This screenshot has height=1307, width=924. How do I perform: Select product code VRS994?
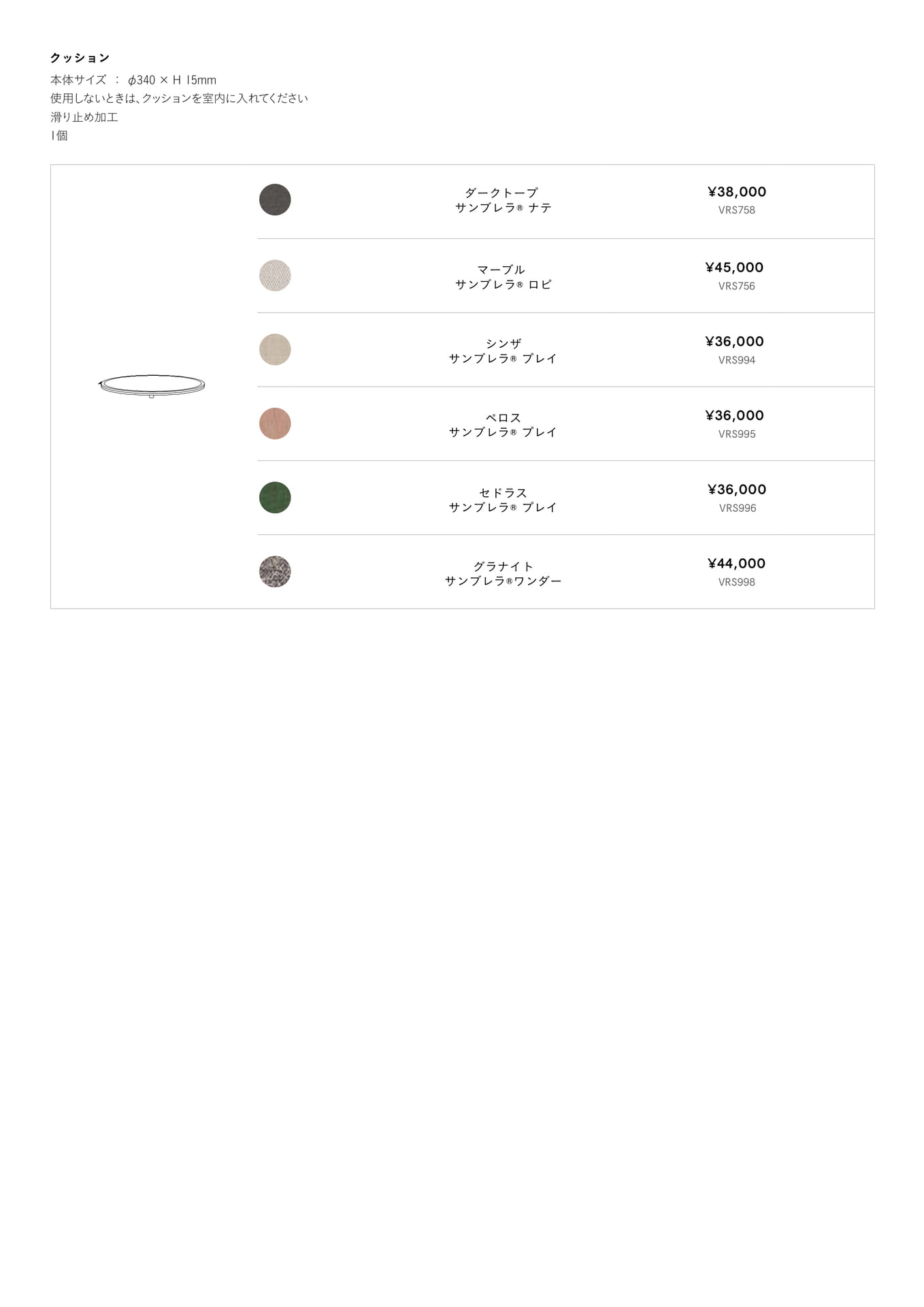[x=737, y=360]
